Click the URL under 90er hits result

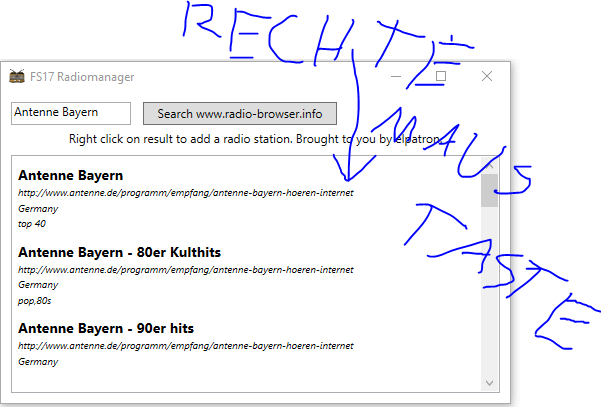pos(186,346)
